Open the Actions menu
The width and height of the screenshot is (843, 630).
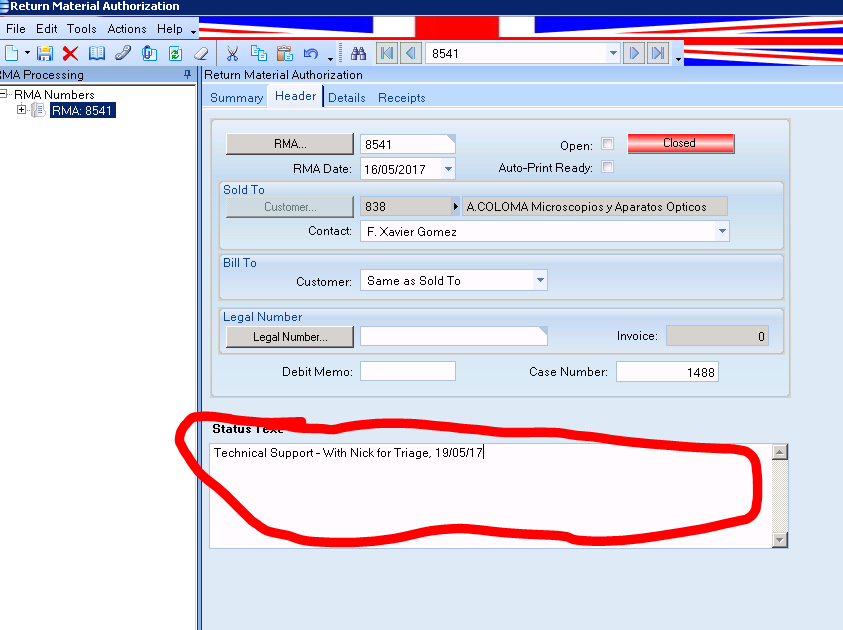tap(127, 28)
